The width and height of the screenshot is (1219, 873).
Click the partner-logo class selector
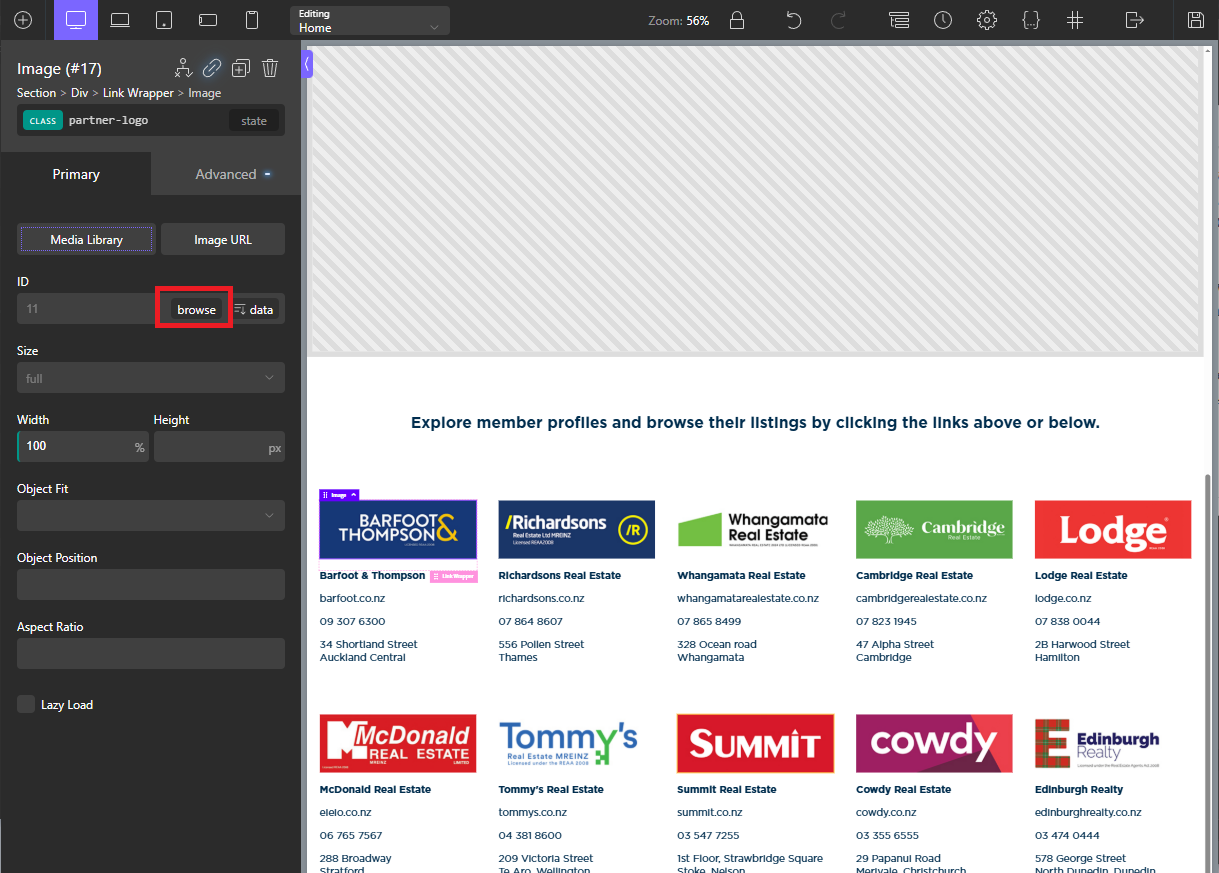pyautogui.click(x=109, y=121)
